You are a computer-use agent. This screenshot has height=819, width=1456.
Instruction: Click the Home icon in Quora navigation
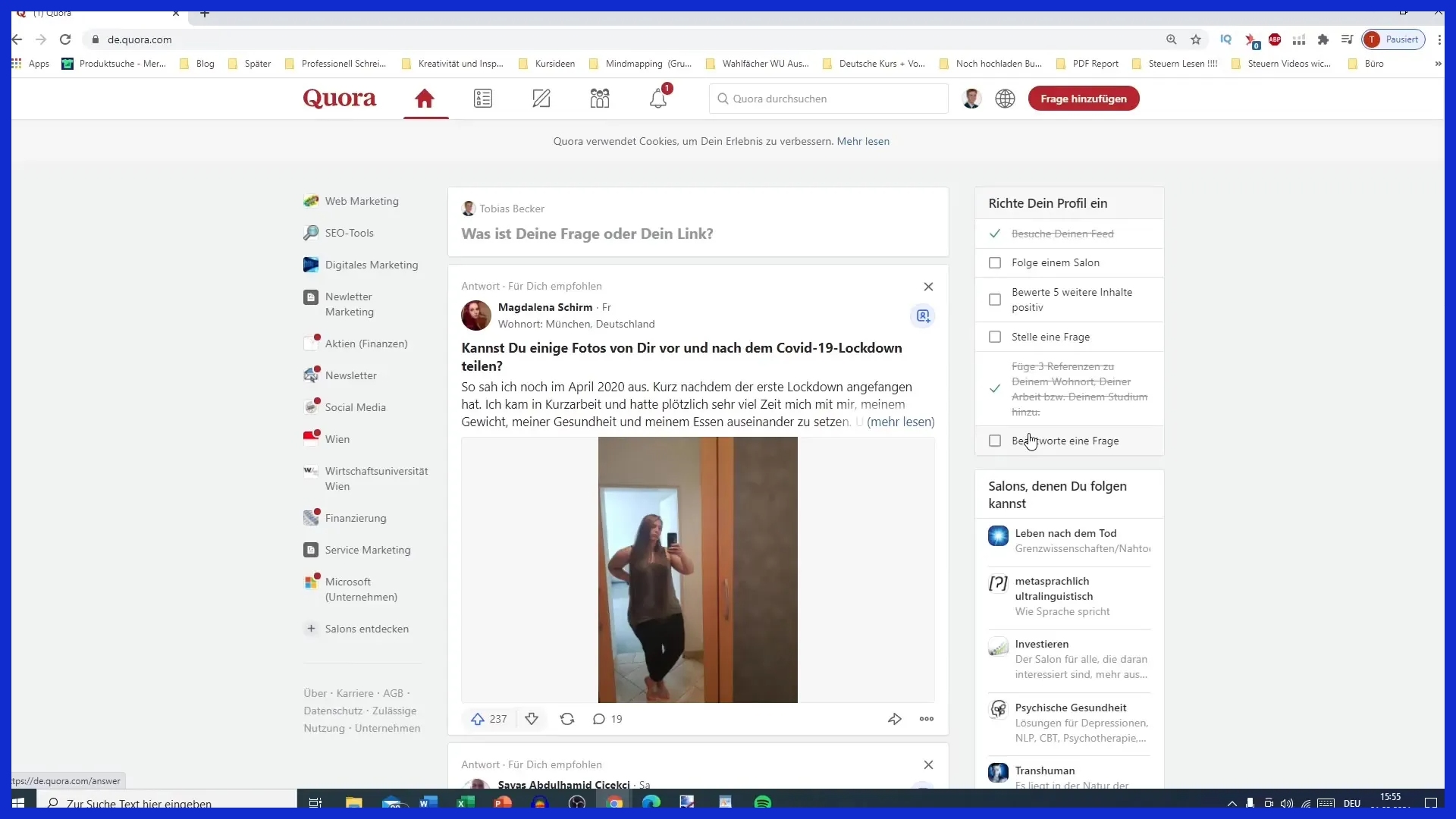[425, 98]
